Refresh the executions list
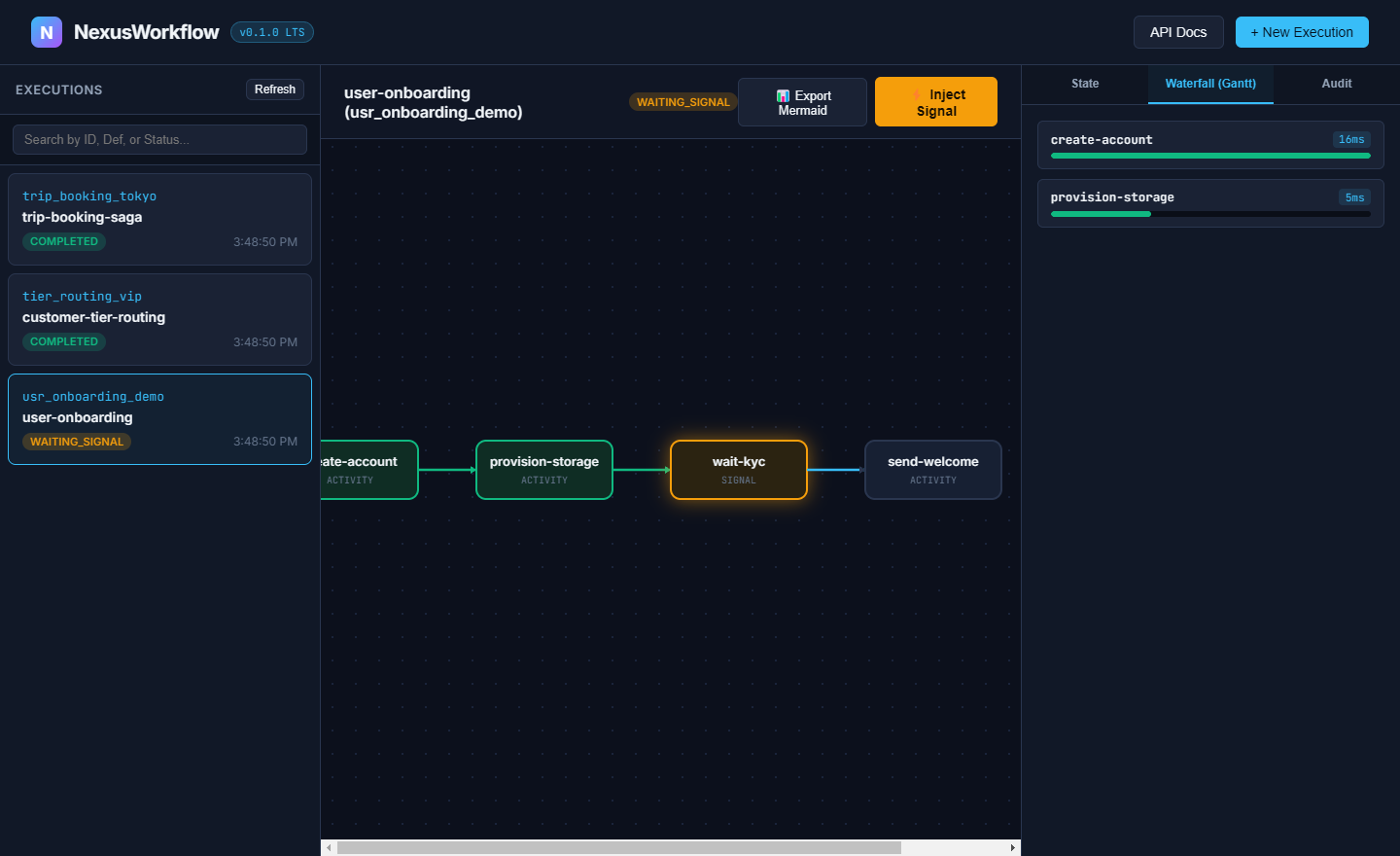1400x856 pixels. [x=275, y=89]
